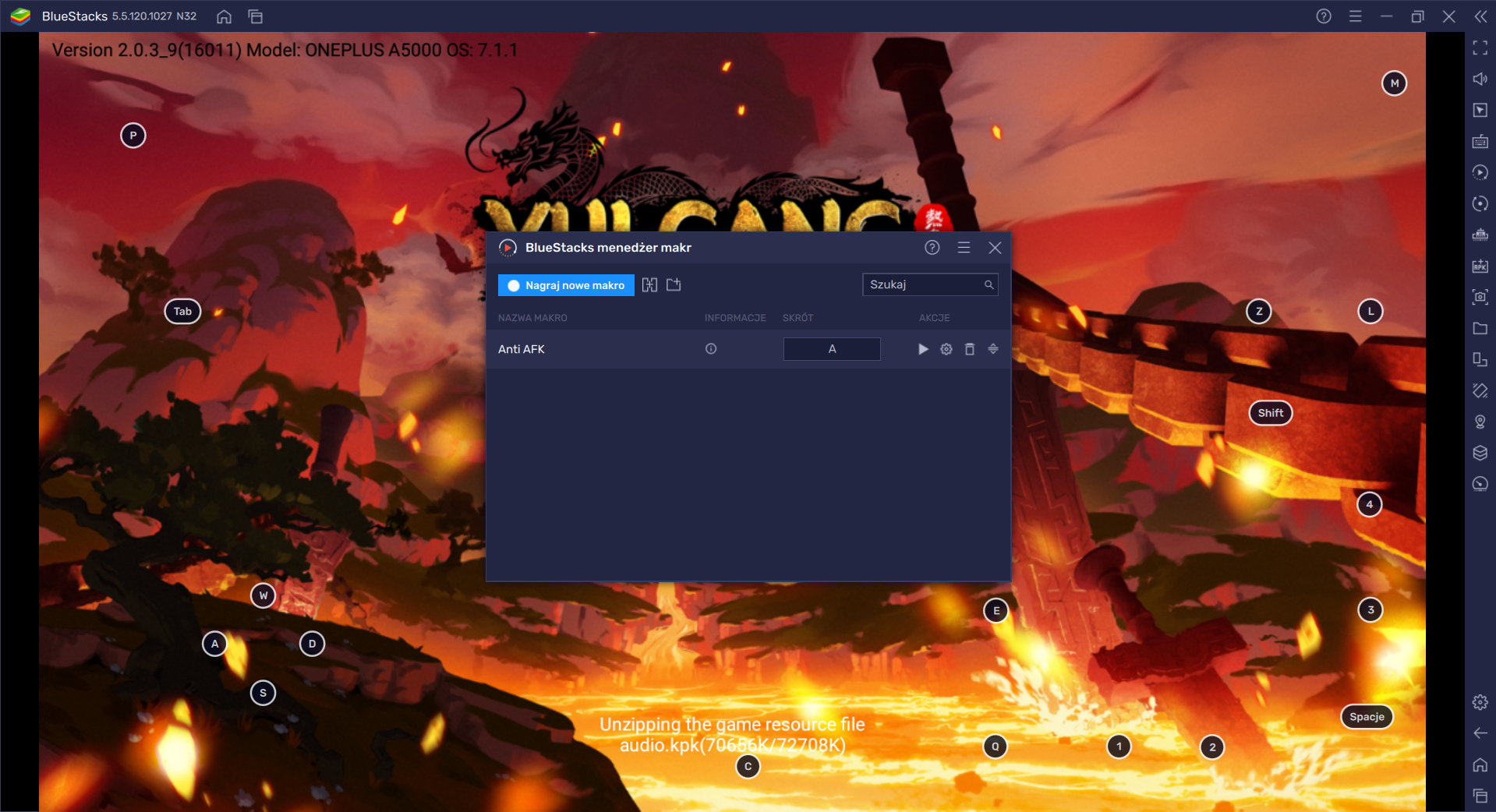Click the Android back arrow in sidebar
Image resolution: width=1496 pixels, height=812 pixels.
pos(1480,733)
